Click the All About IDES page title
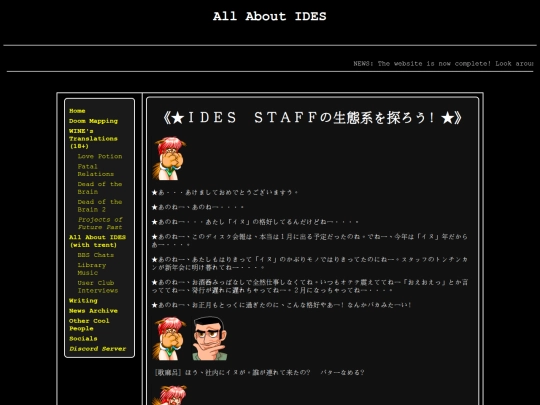This screenshot has width=540, height=405. point(270,16)
